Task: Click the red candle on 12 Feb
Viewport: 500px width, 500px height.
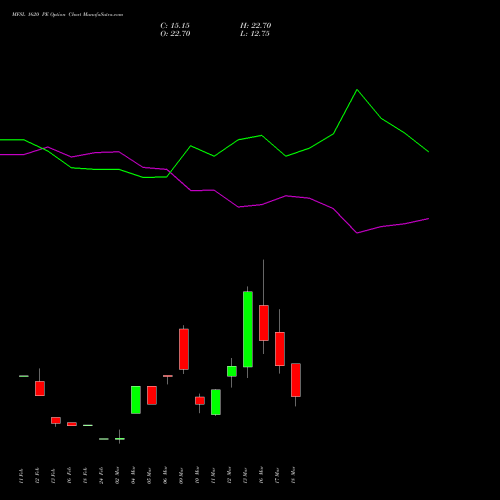Action: coord(40,389)
